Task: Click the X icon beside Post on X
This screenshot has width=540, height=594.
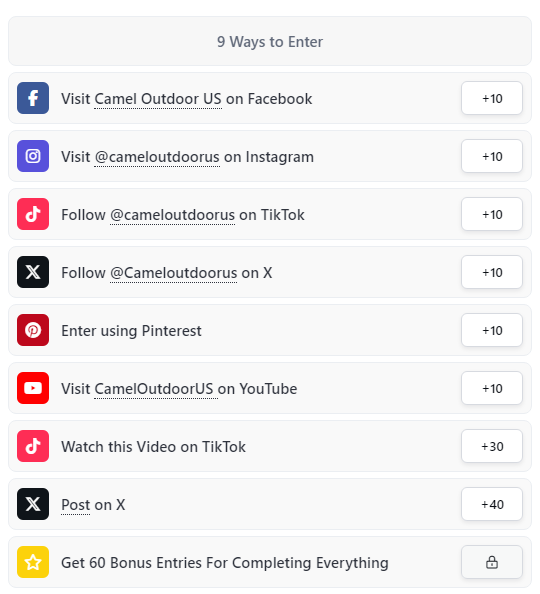Action: click(x=33, y=504)
